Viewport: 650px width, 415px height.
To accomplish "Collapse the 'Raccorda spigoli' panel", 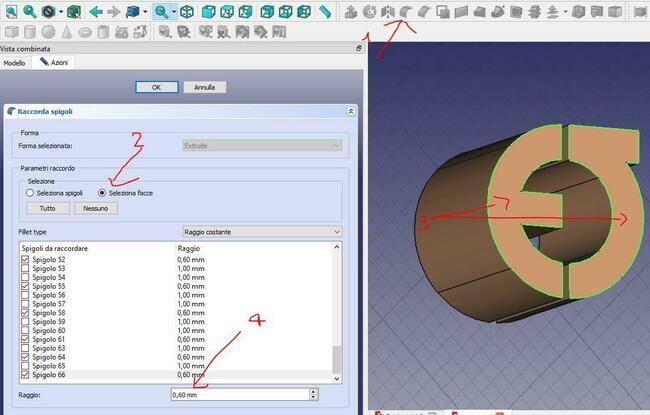I will click(350, 111).
